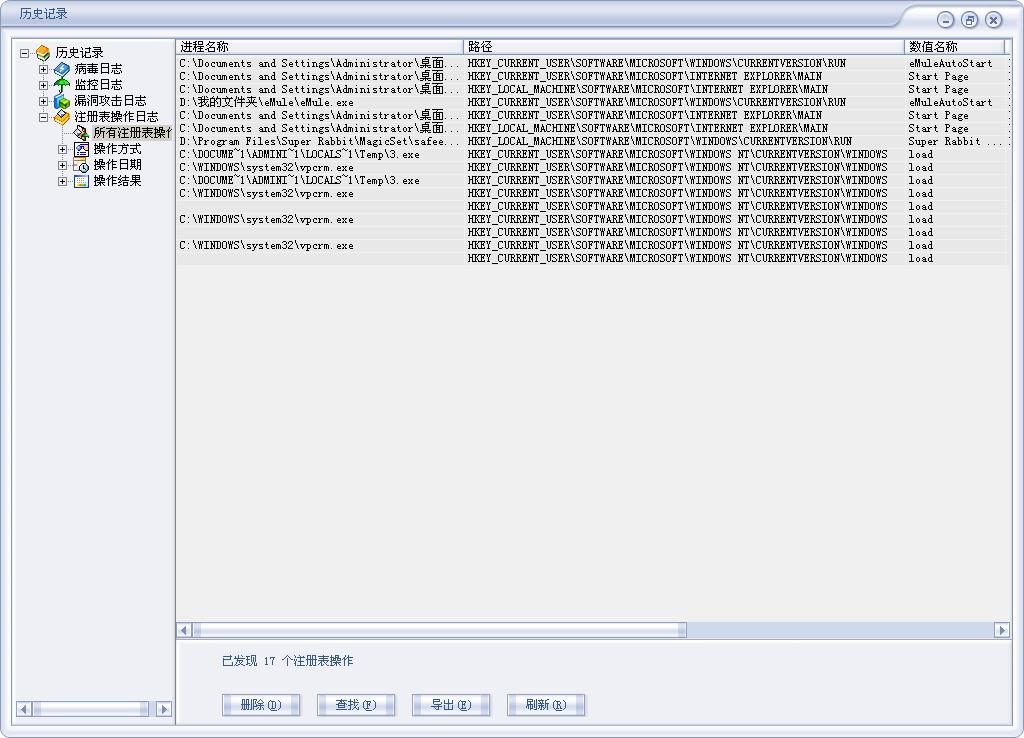Click the tree panel's scroll left arrow
Screen dimensions: 1024x738
[24, 709]
